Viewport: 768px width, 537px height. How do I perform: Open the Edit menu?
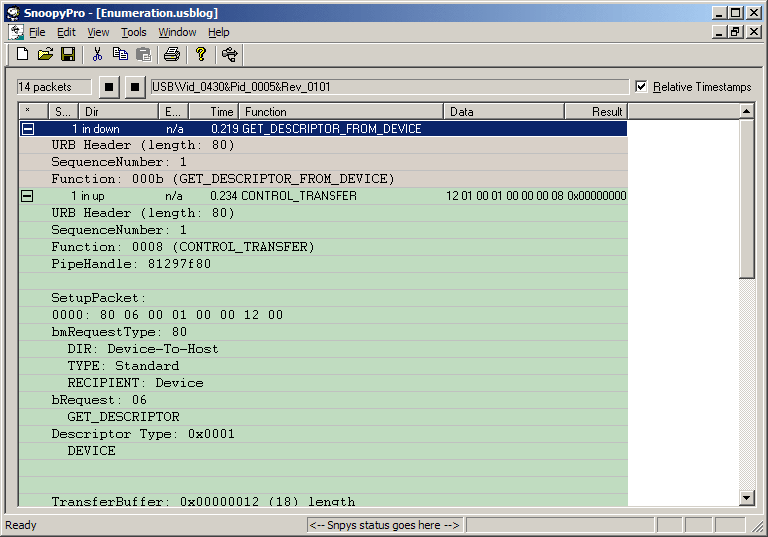tap(66, 32)
